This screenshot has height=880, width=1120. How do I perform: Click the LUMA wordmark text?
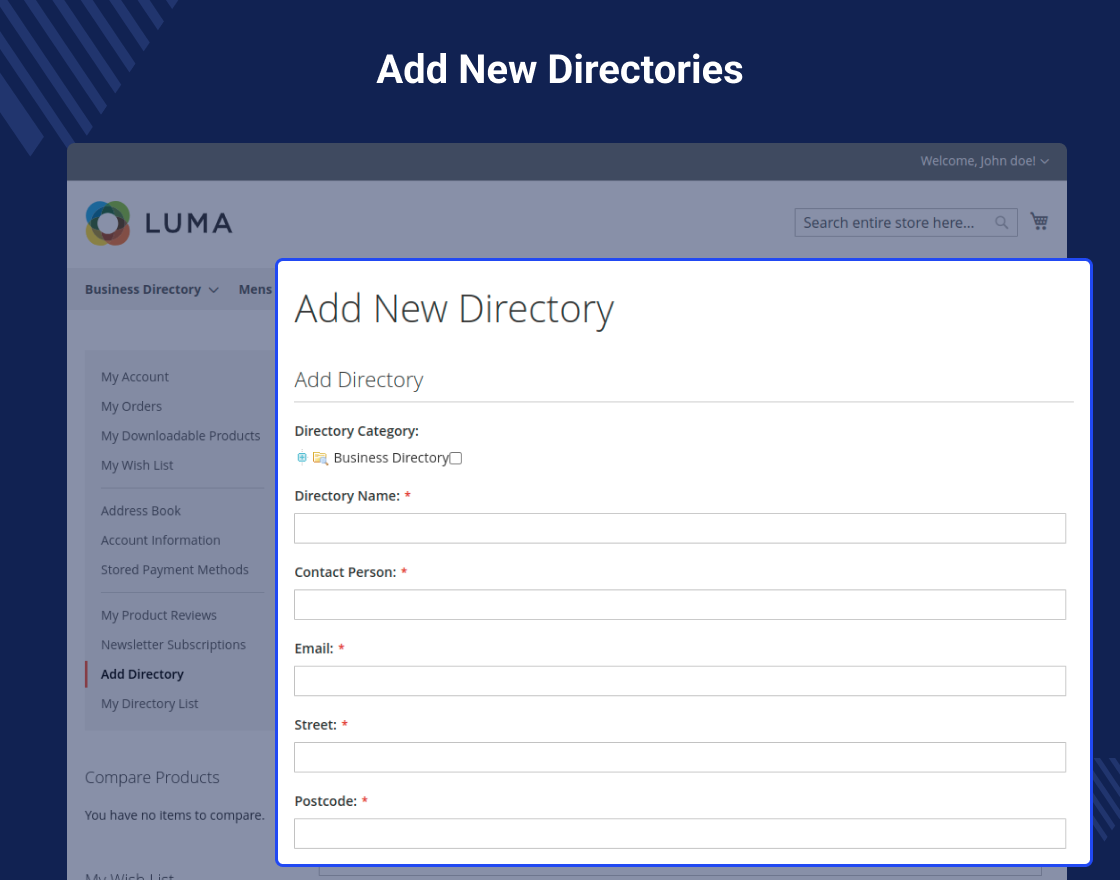click(189, 224)
